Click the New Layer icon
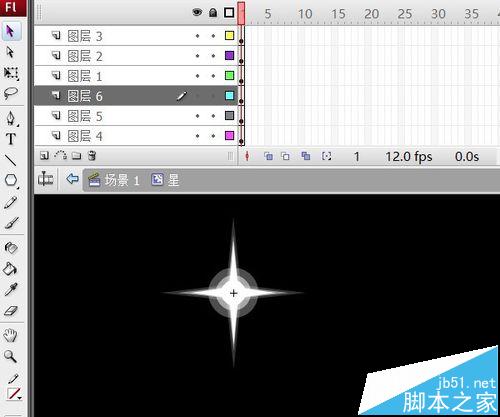This screenshot has height=417, width=500. click(x=44, y=156)
